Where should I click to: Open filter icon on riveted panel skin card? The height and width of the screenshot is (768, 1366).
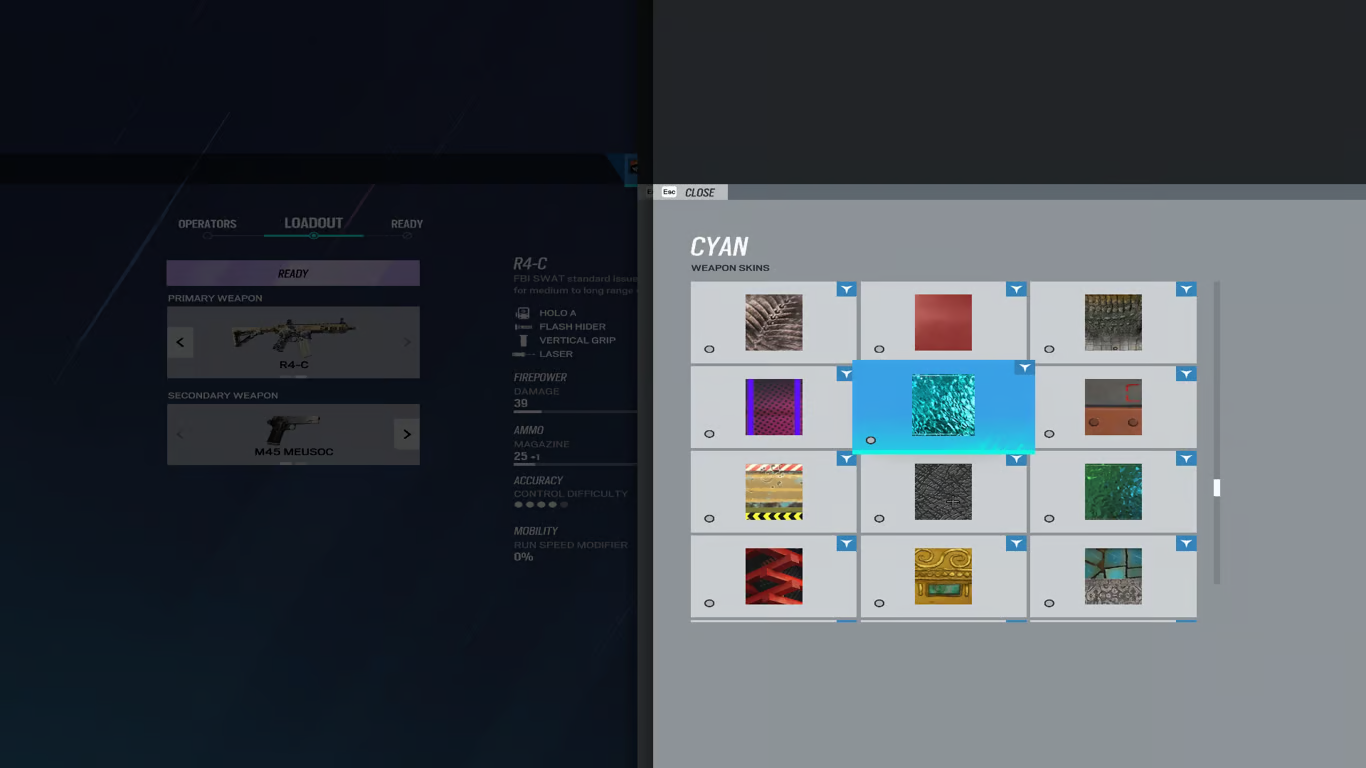(x=1186, y=374)
